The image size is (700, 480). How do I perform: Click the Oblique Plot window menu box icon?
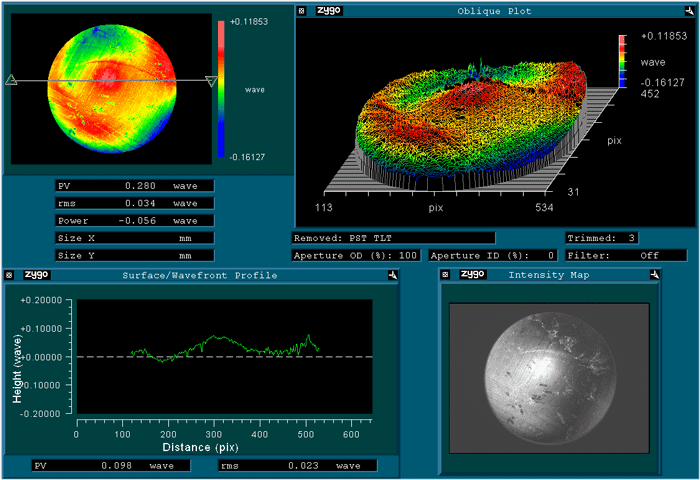pos(303,11)
